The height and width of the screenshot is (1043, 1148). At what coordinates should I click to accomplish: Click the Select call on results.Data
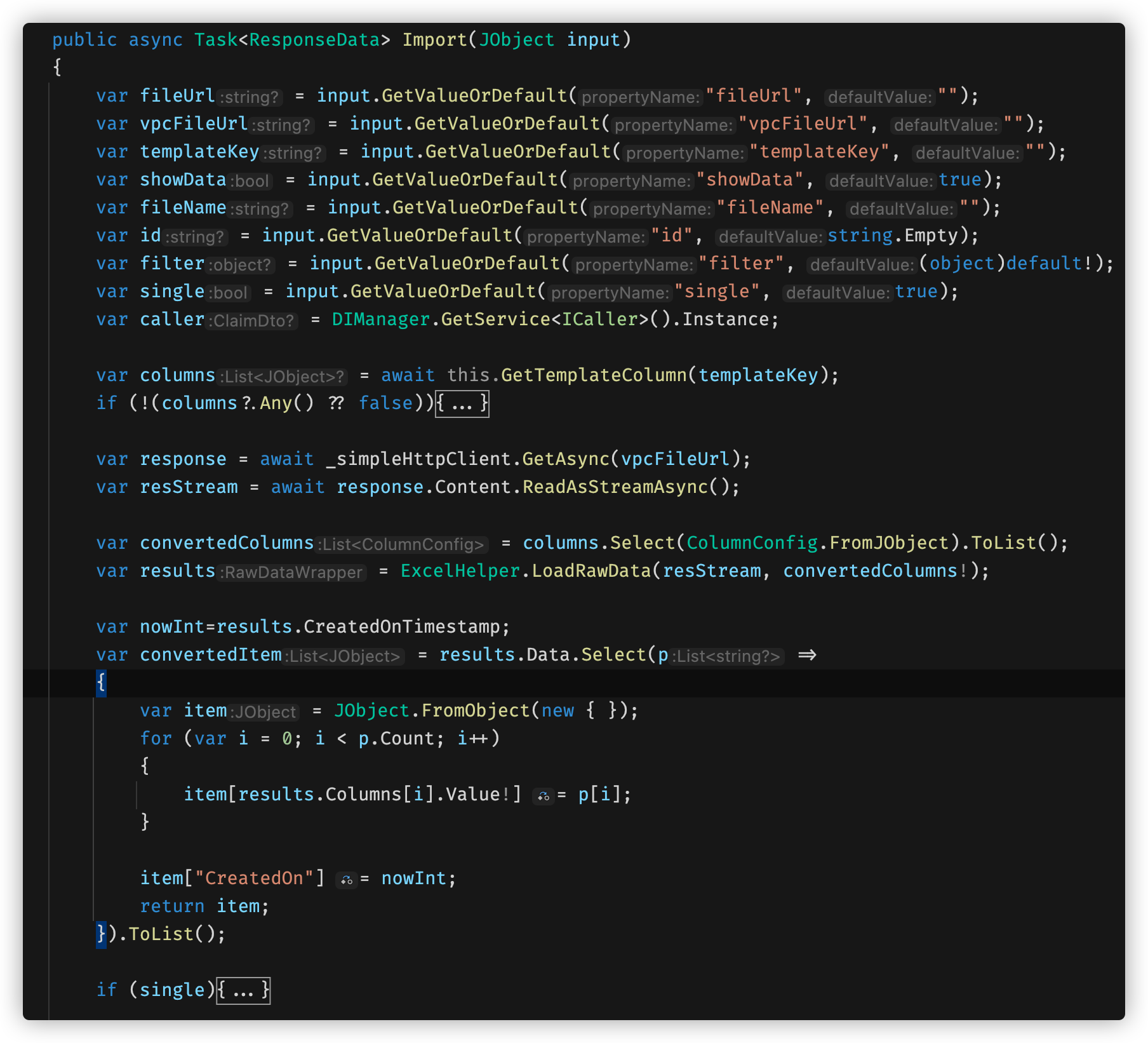coord(613,654)
